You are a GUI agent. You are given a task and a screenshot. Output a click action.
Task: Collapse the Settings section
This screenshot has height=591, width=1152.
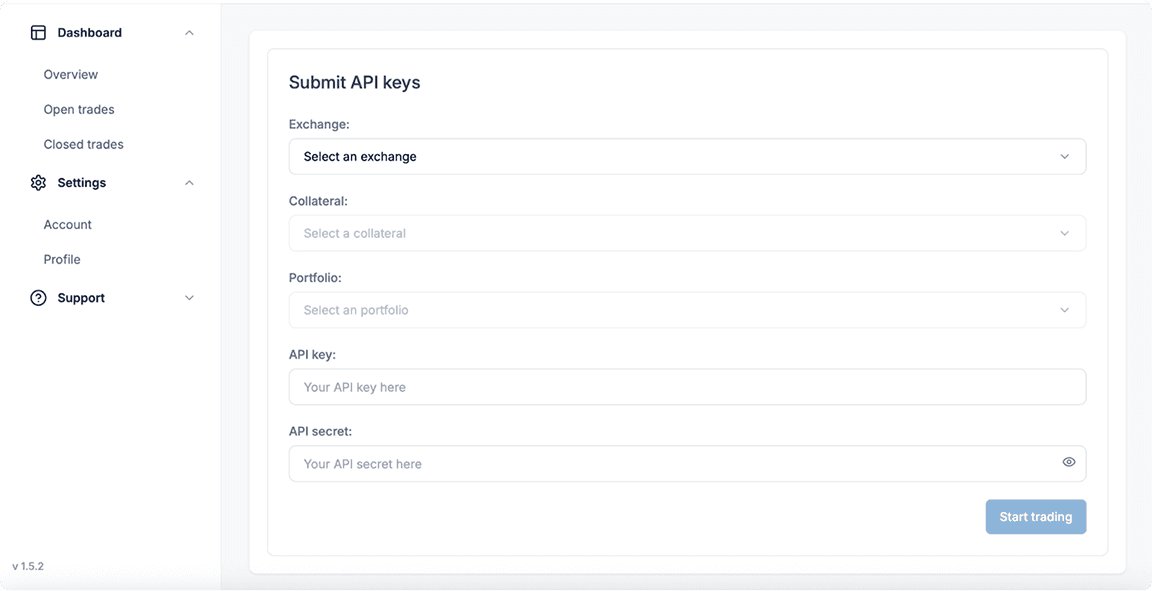[189, 182]
